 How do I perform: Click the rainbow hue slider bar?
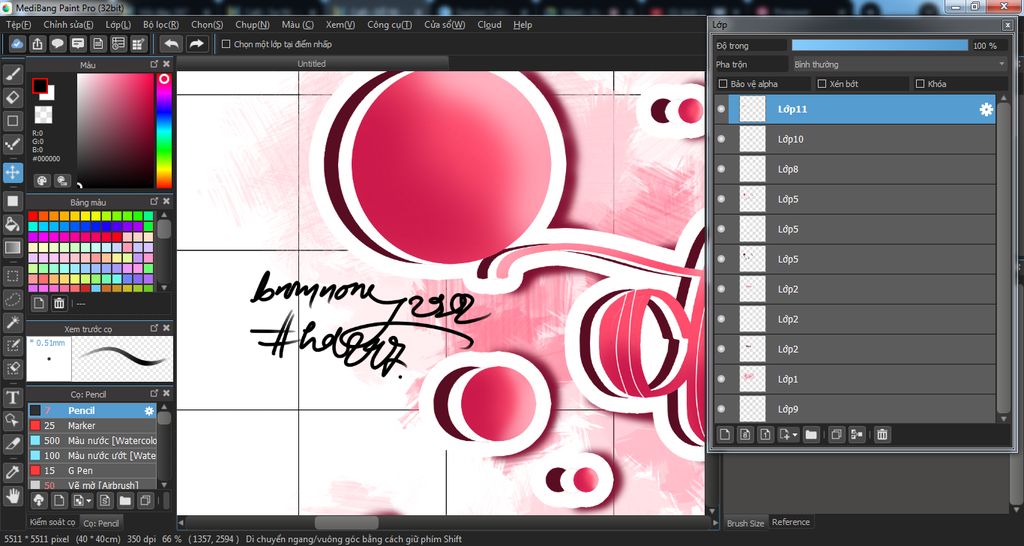pyautogui.click(x=163, y=131)
